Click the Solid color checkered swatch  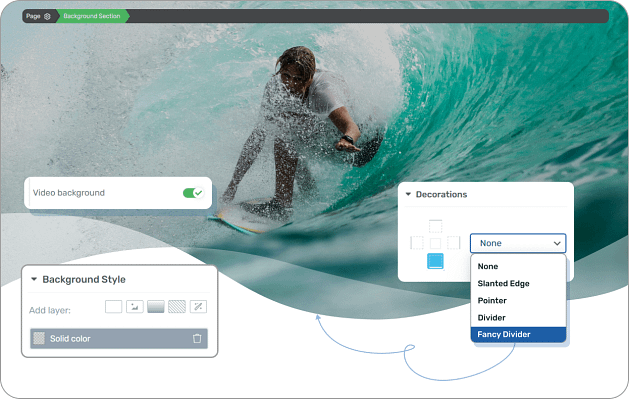(x=39, y=338)
